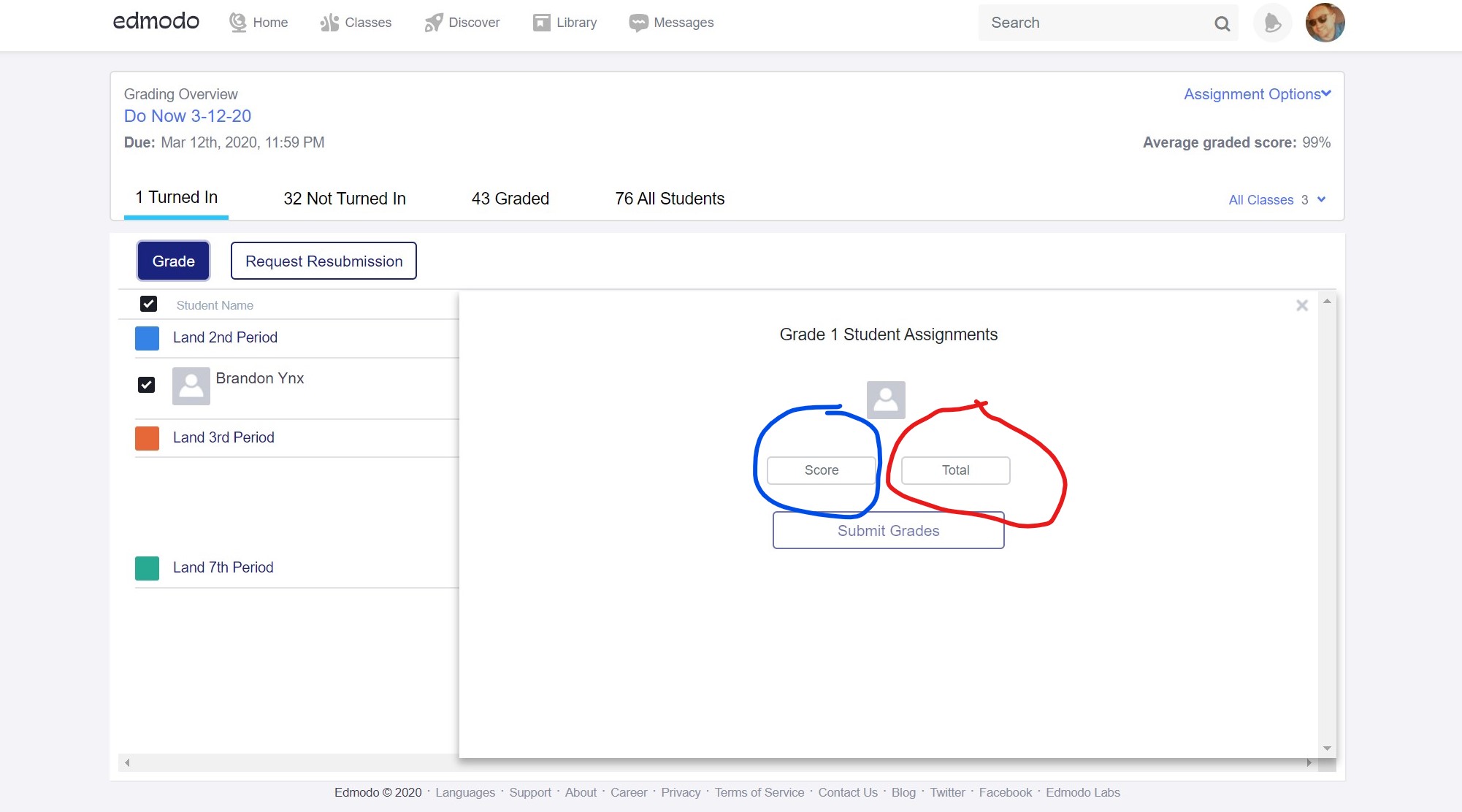1462x812 pixels.
Task: Click the Home navigation icon
Action: pyautogui.click(x=237, y=23)
